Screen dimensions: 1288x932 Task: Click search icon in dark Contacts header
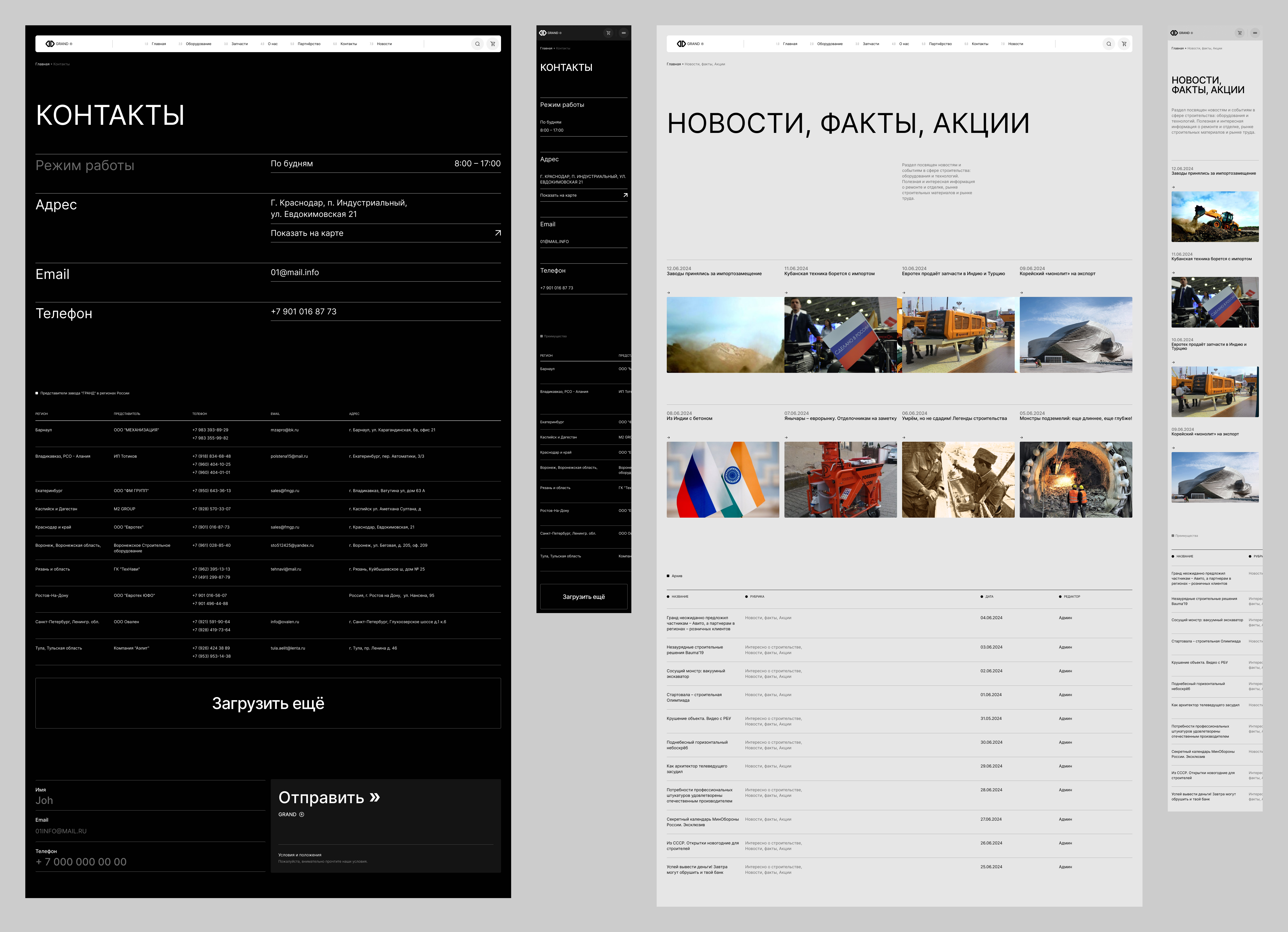coord(477,44)
